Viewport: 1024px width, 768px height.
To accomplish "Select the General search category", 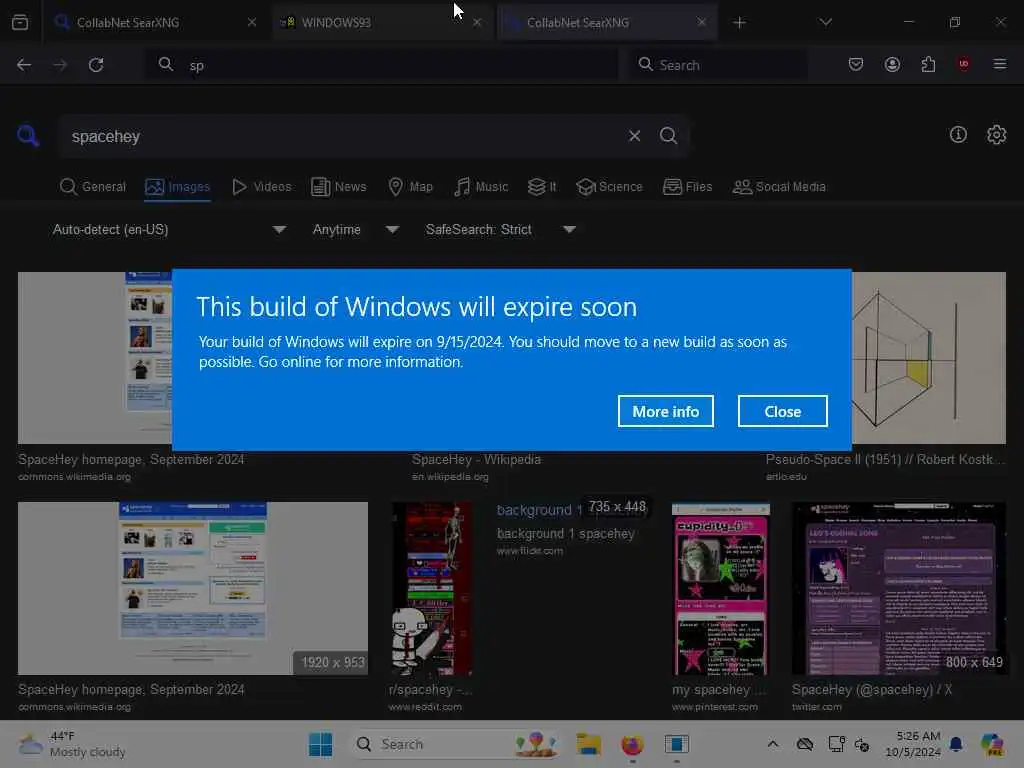I will point(92,187).
